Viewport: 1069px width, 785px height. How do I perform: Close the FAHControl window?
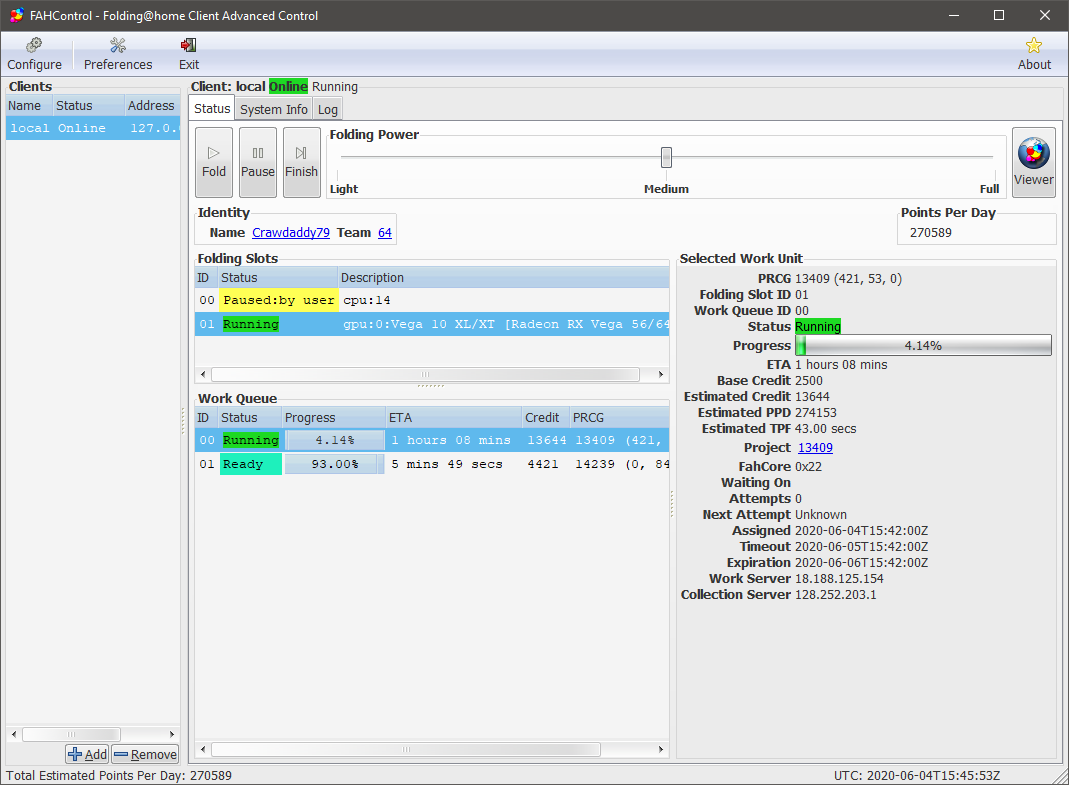(x=1044, y=15)
